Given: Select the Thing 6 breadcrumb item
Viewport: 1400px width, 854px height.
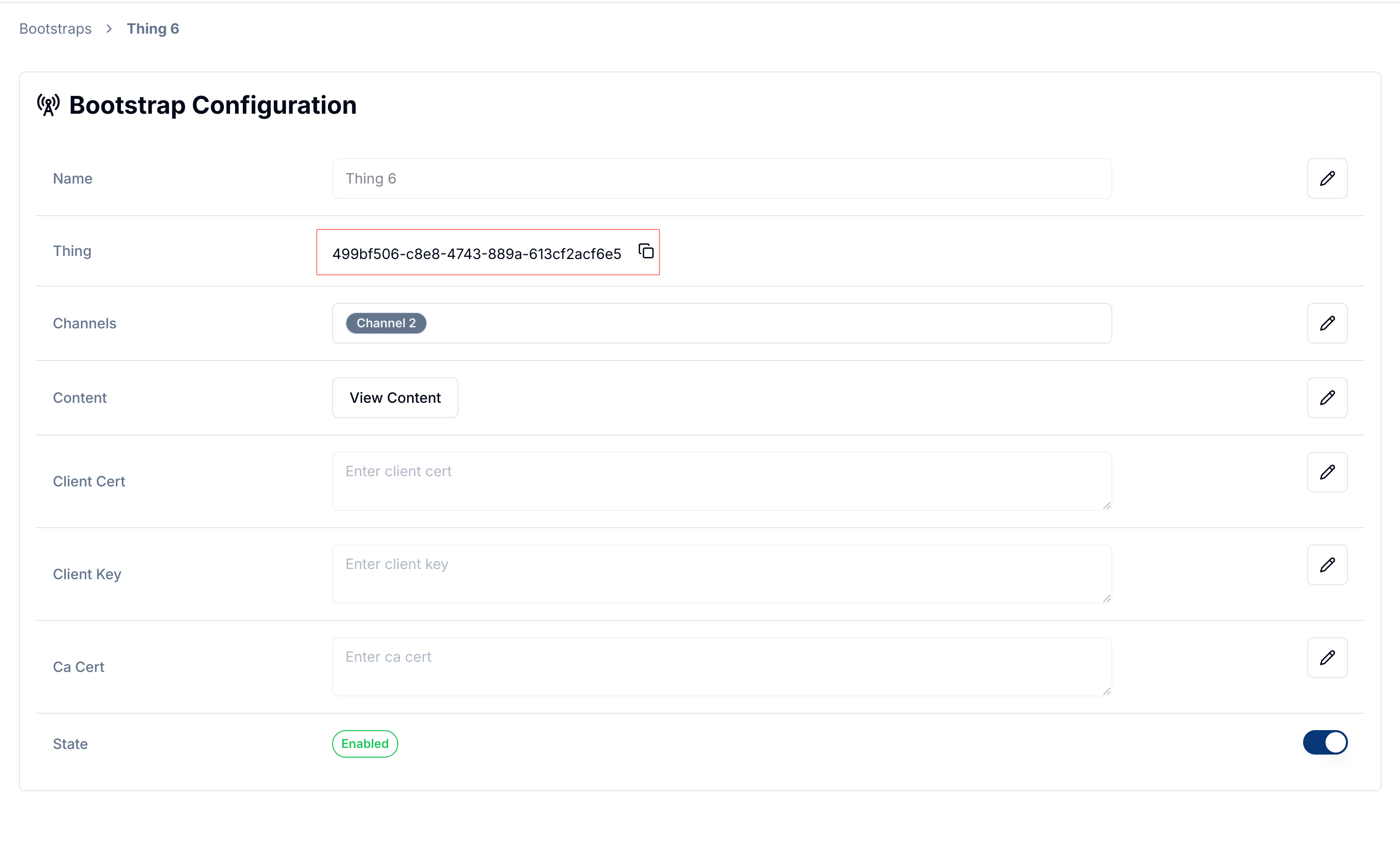Looking at the screenshot, I should point(152,28).
